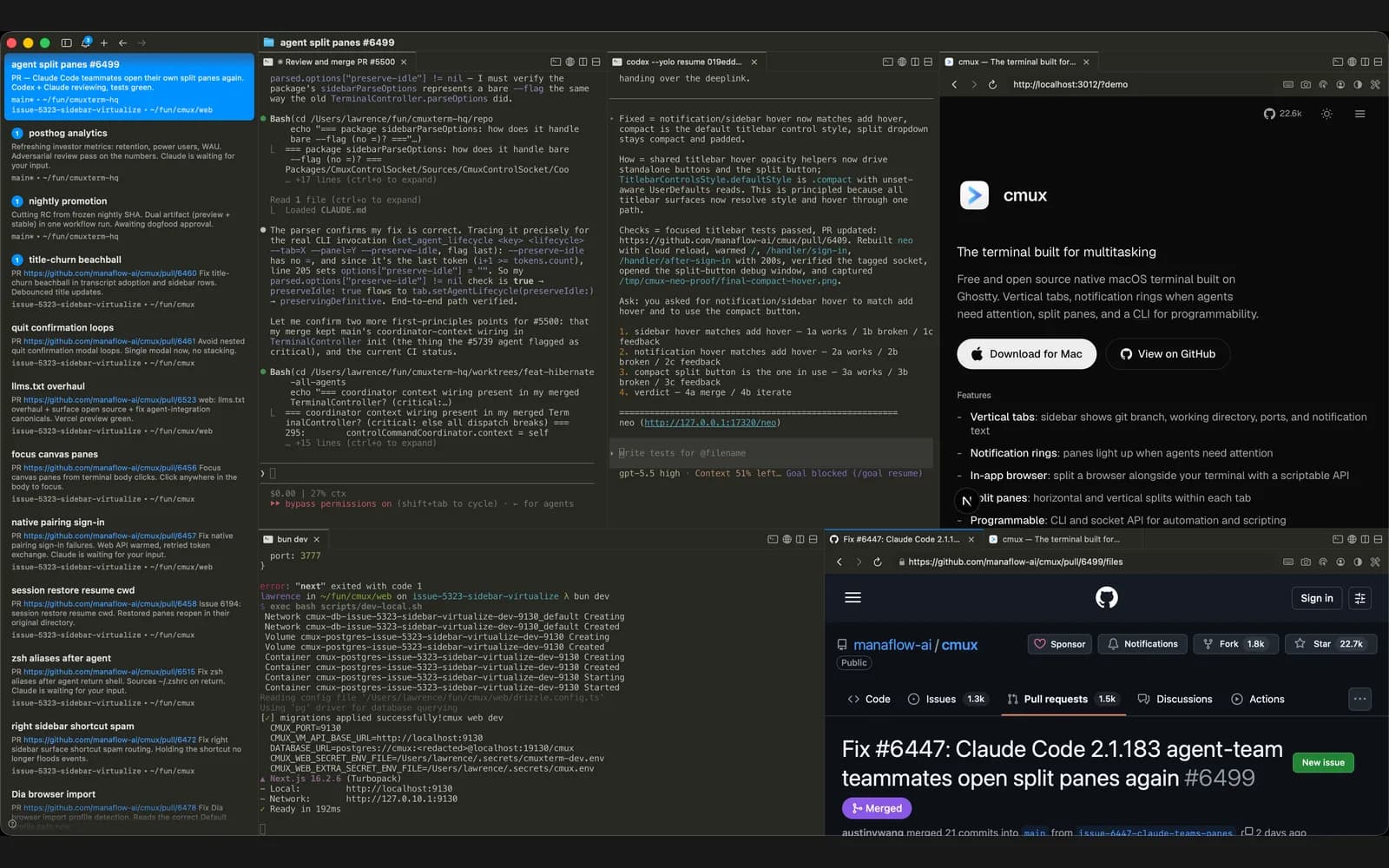The image size is (1389, 868).
Task: Toggle Notifications for the cmux repository
Action: [x=1142, y=644]
